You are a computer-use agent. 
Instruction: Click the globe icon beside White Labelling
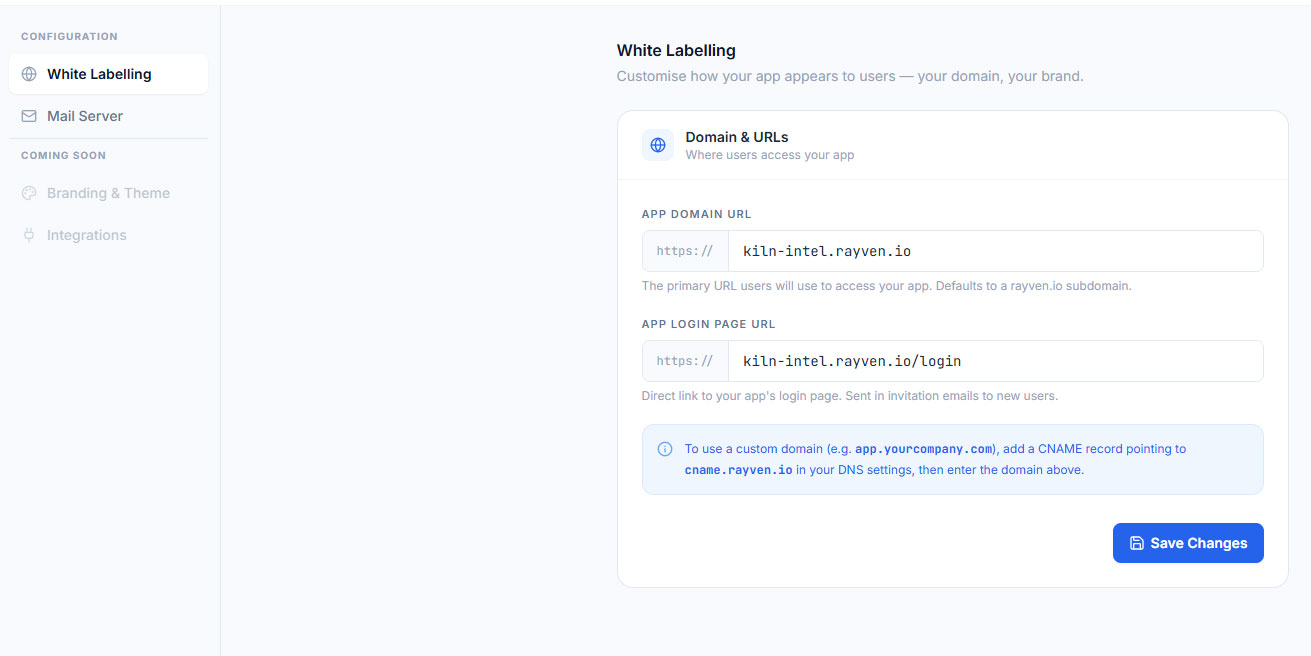[x=29, y=74]
